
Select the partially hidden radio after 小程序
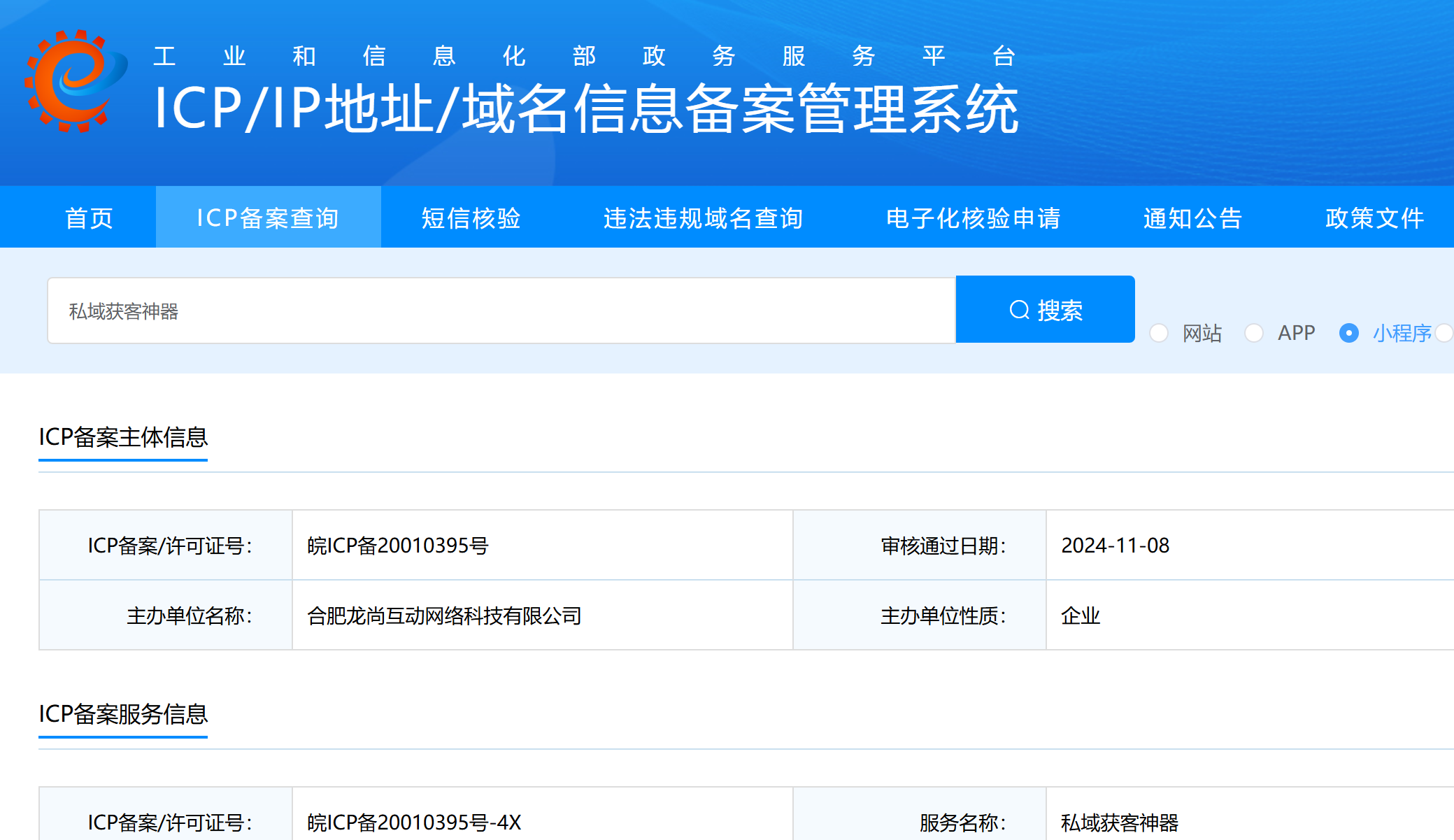(1445, 333)
